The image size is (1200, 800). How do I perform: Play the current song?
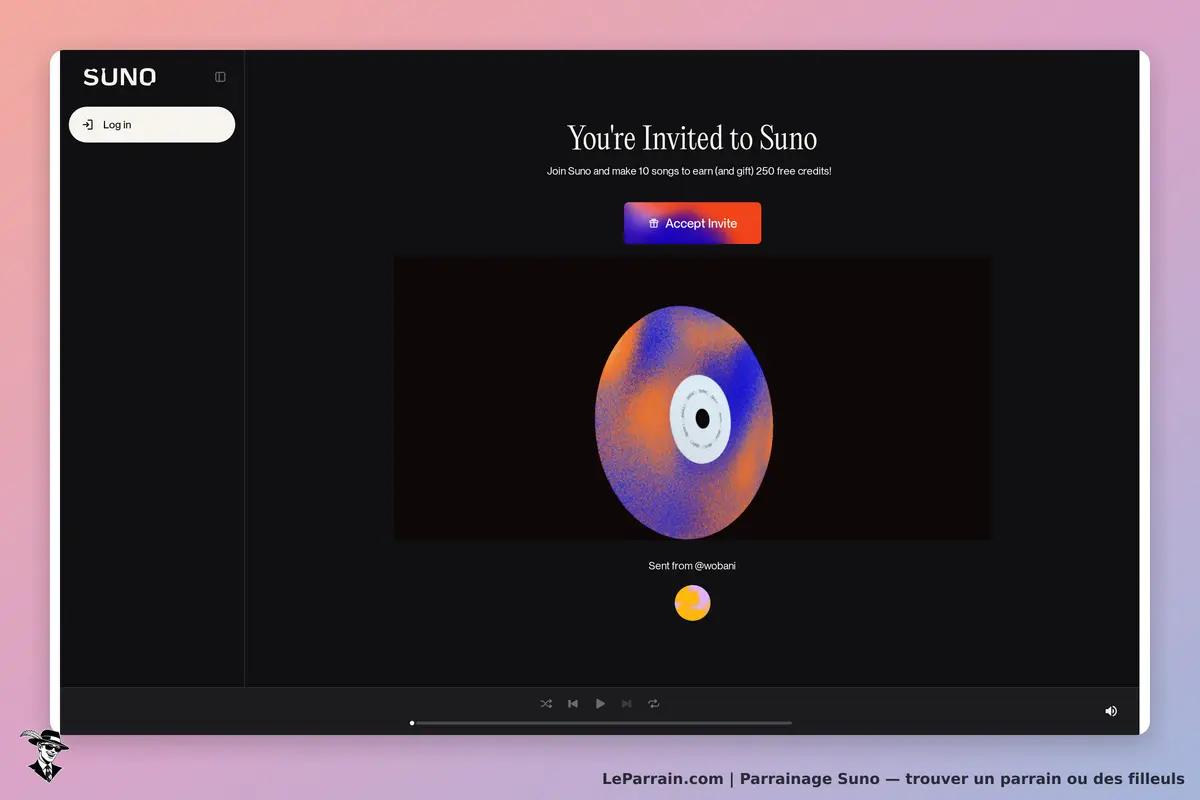(600, 704)
